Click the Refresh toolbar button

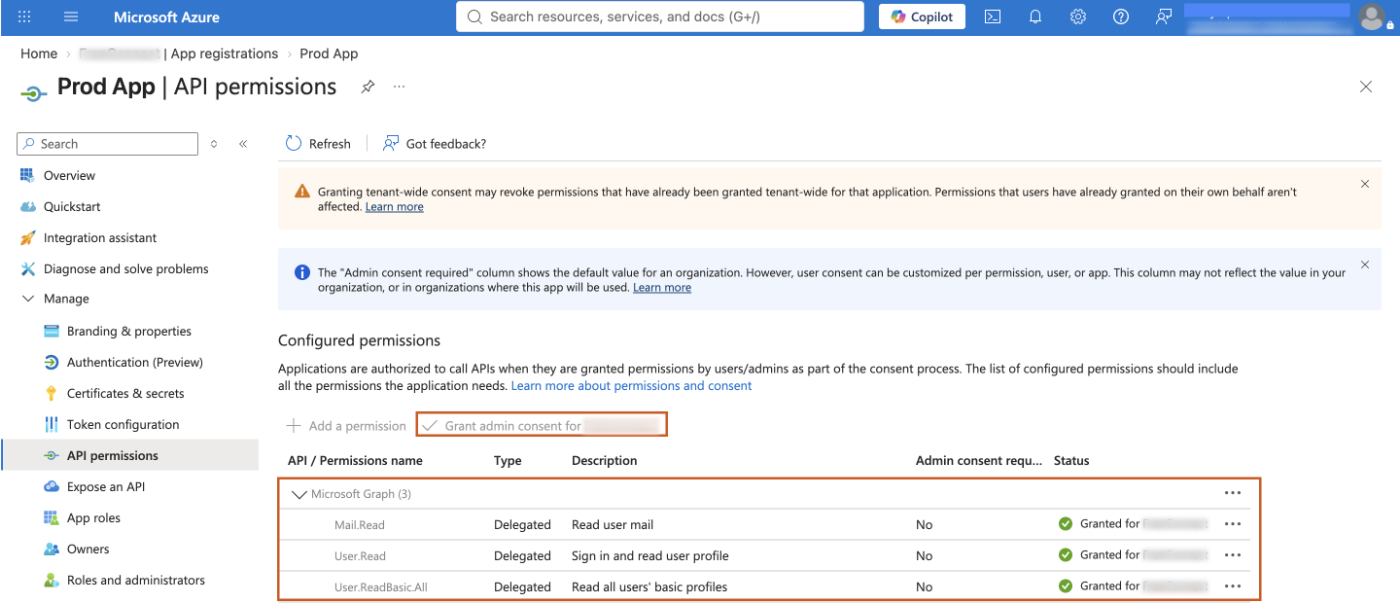click(x=318, y=144)
